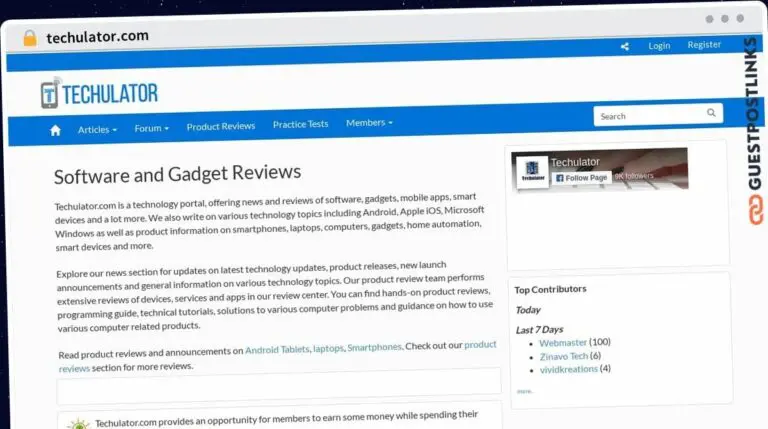Follow the product reviews link

[480, 345]
